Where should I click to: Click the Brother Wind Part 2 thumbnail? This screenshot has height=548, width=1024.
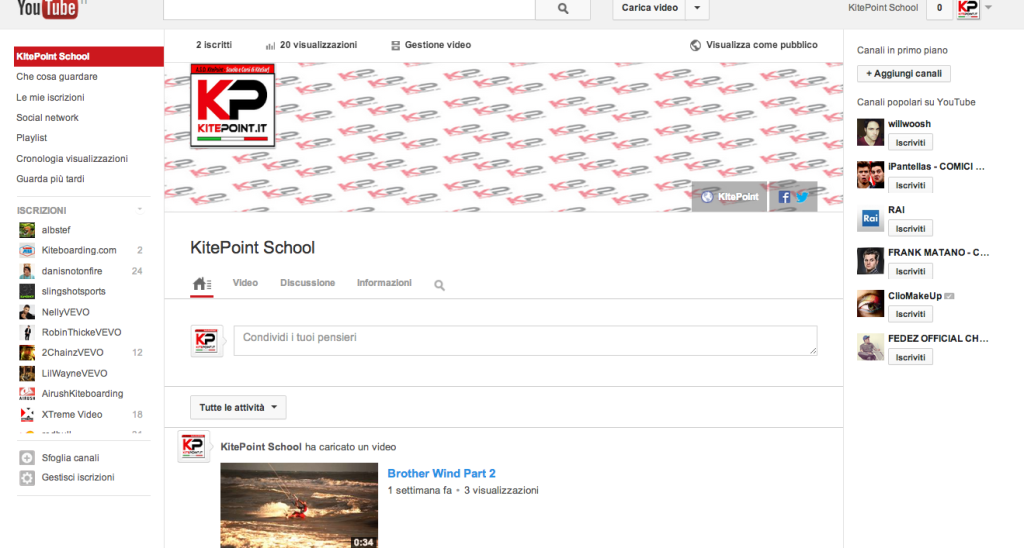(x=299, y=505)
